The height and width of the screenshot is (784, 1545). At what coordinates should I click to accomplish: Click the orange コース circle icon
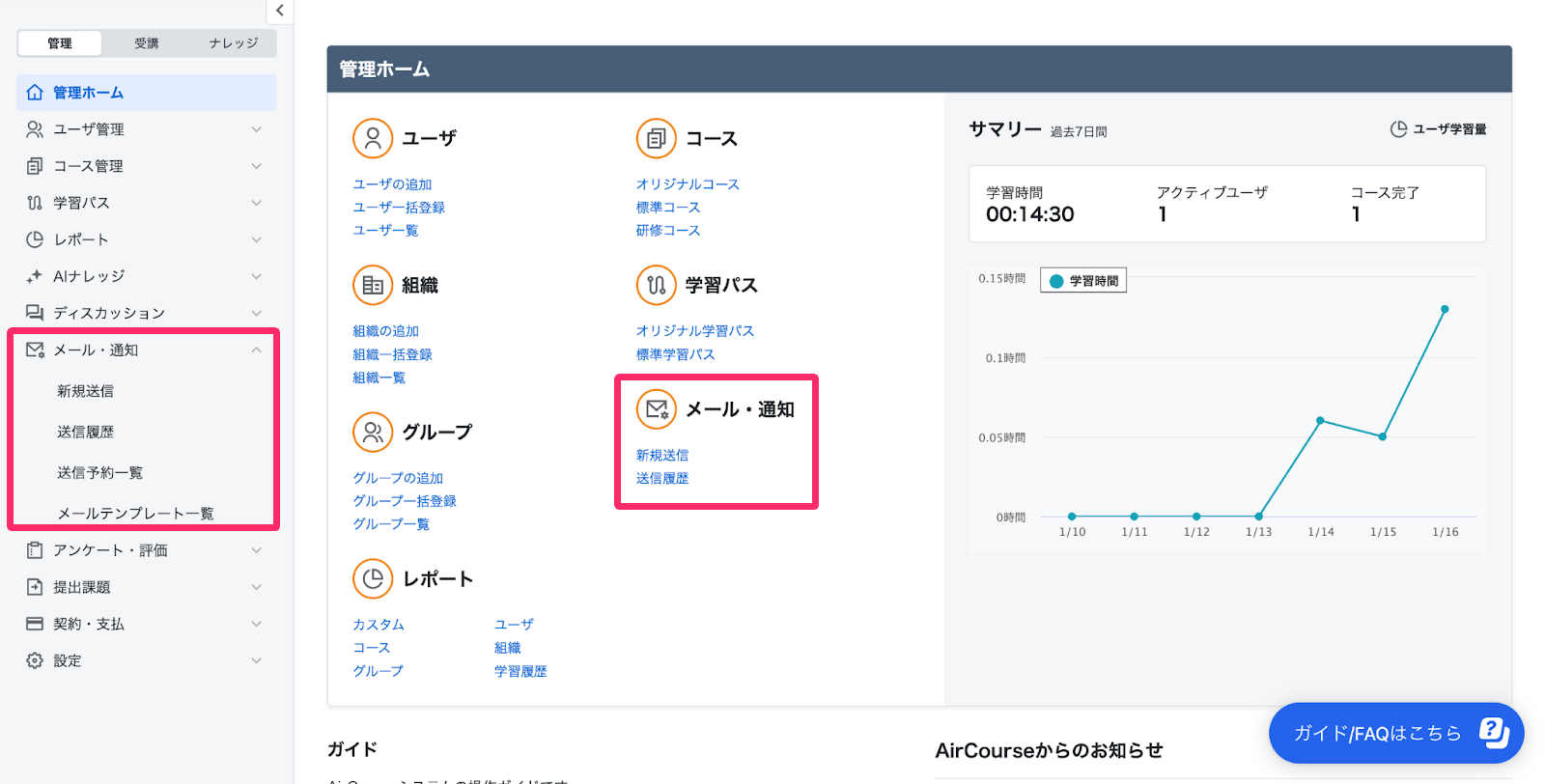[657, 138]
